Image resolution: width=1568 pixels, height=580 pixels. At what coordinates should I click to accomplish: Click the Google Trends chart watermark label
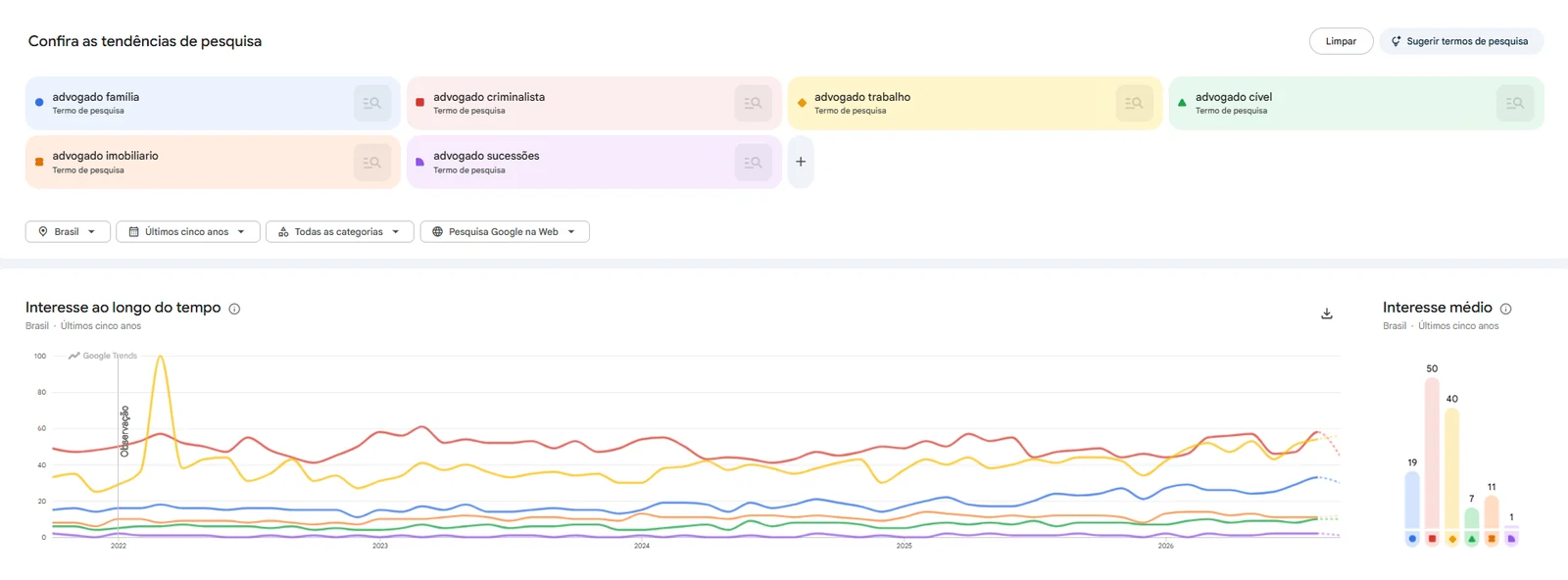pos(103,356)
